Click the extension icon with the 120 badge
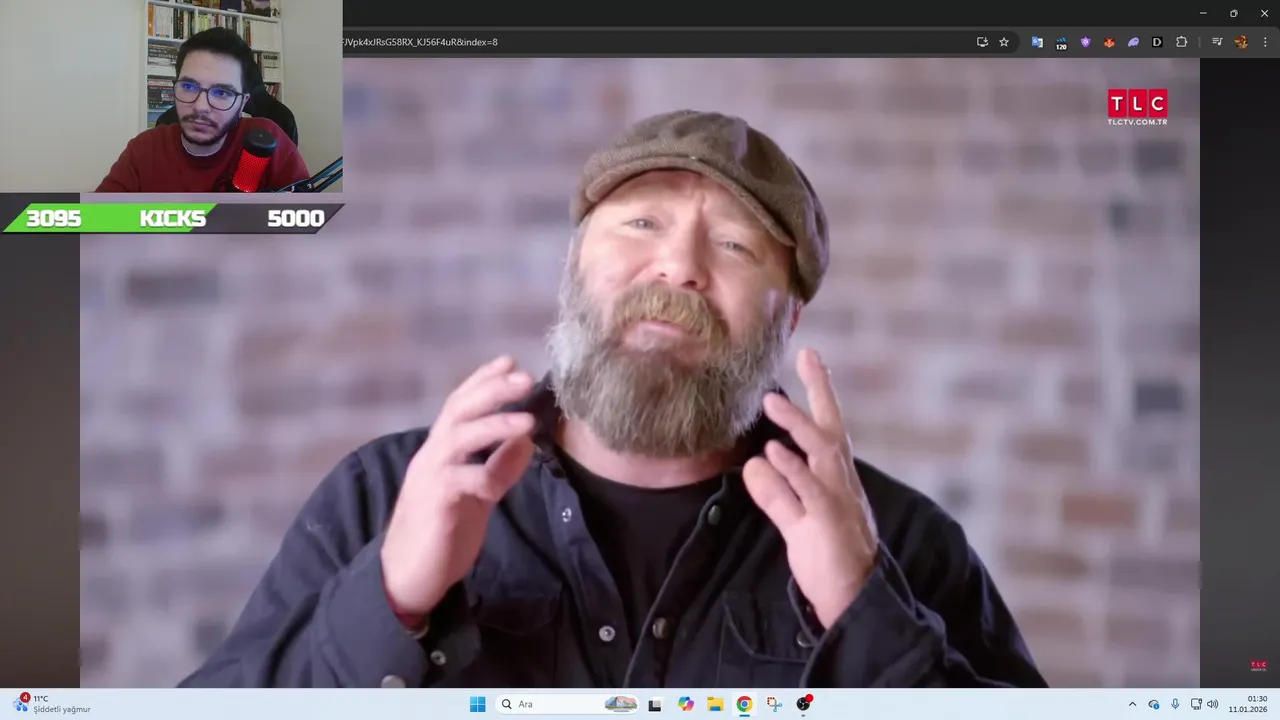Viewport: 1280px width, 720px height. pos(1061,42)
